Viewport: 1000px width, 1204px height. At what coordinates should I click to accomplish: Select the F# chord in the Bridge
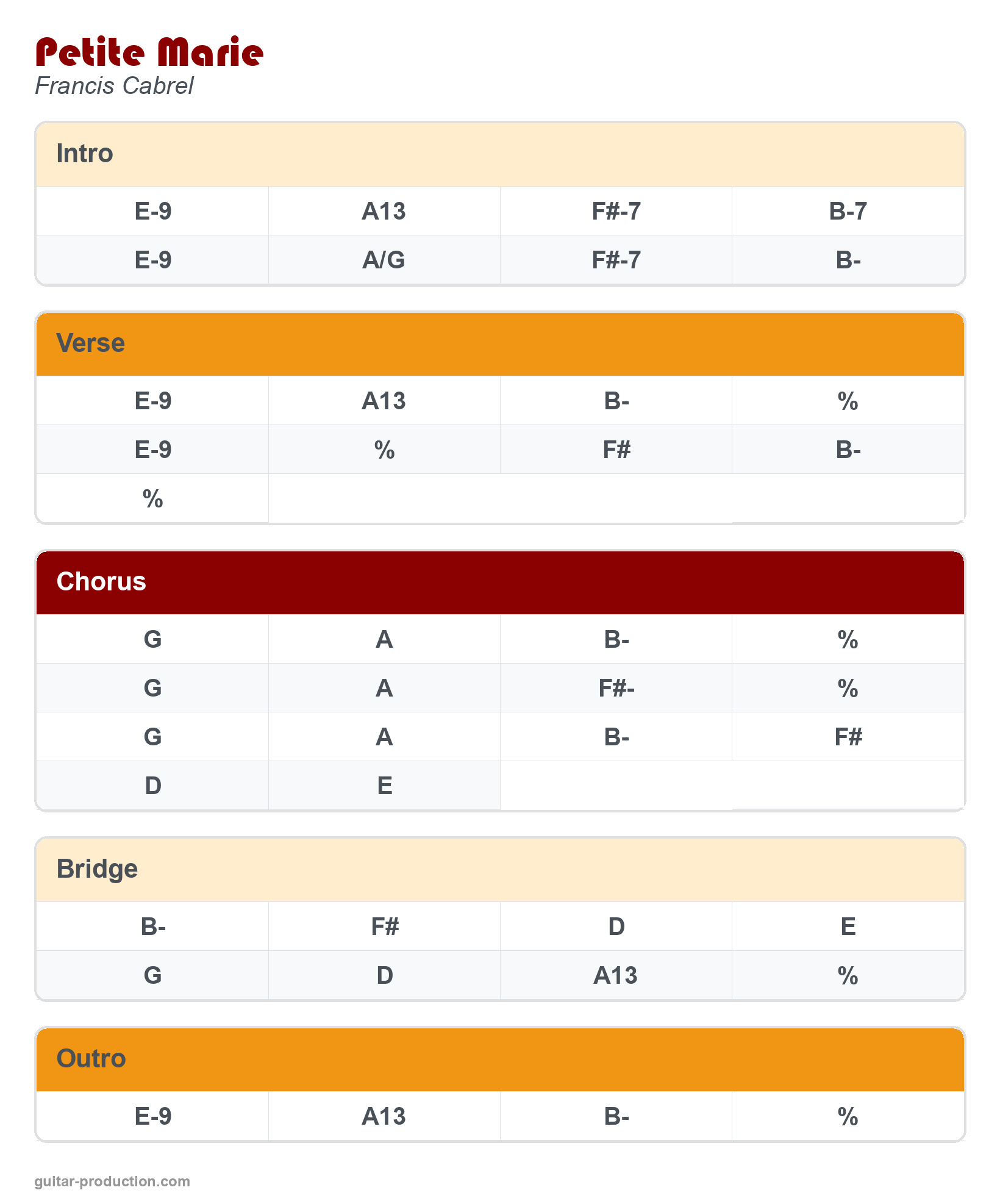(x=384, y=927)
